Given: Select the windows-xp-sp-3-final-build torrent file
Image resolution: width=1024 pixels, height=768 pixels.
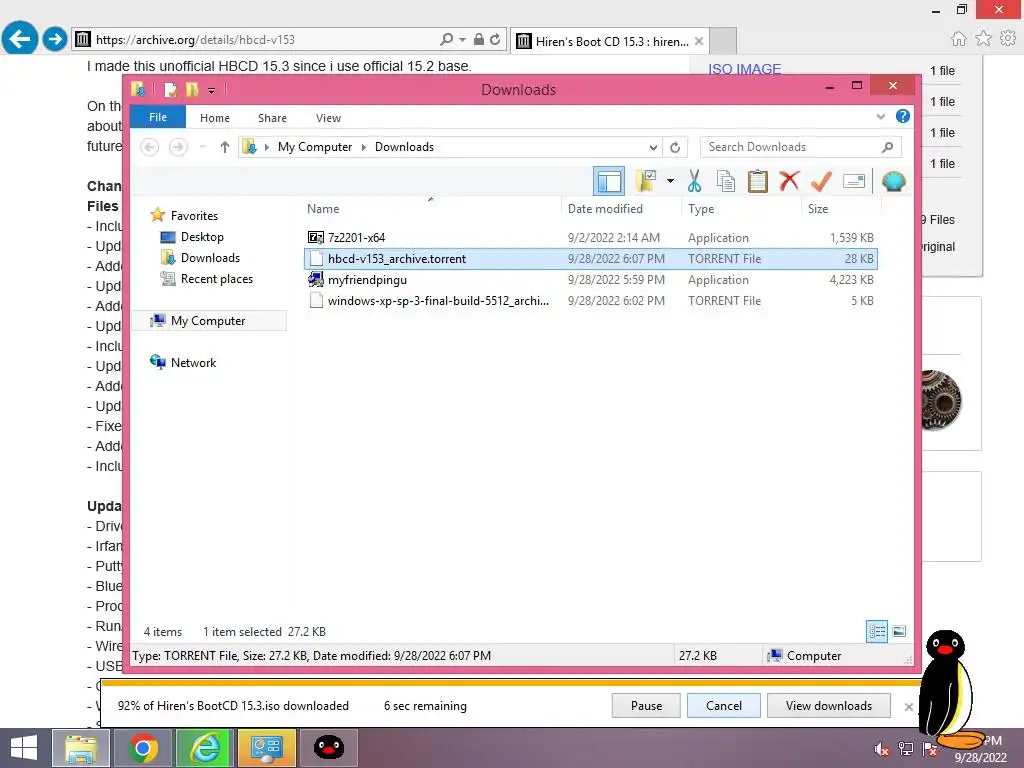Looking at the screenshot, I should click(591, 300).
